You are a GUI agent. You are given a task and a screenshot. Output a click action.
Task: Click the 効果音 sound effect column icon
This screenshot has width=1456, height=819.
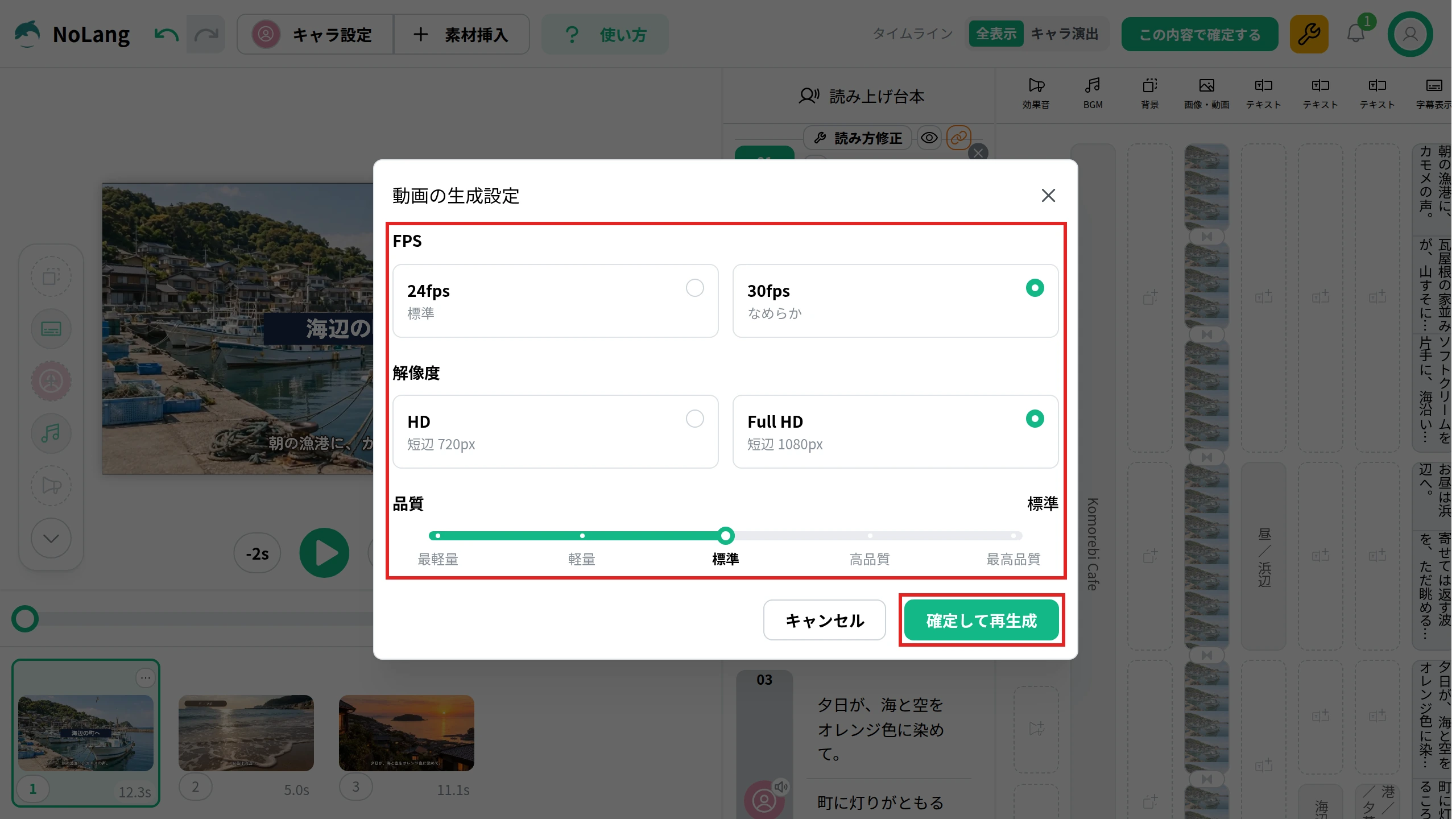tap(1036, 94)
